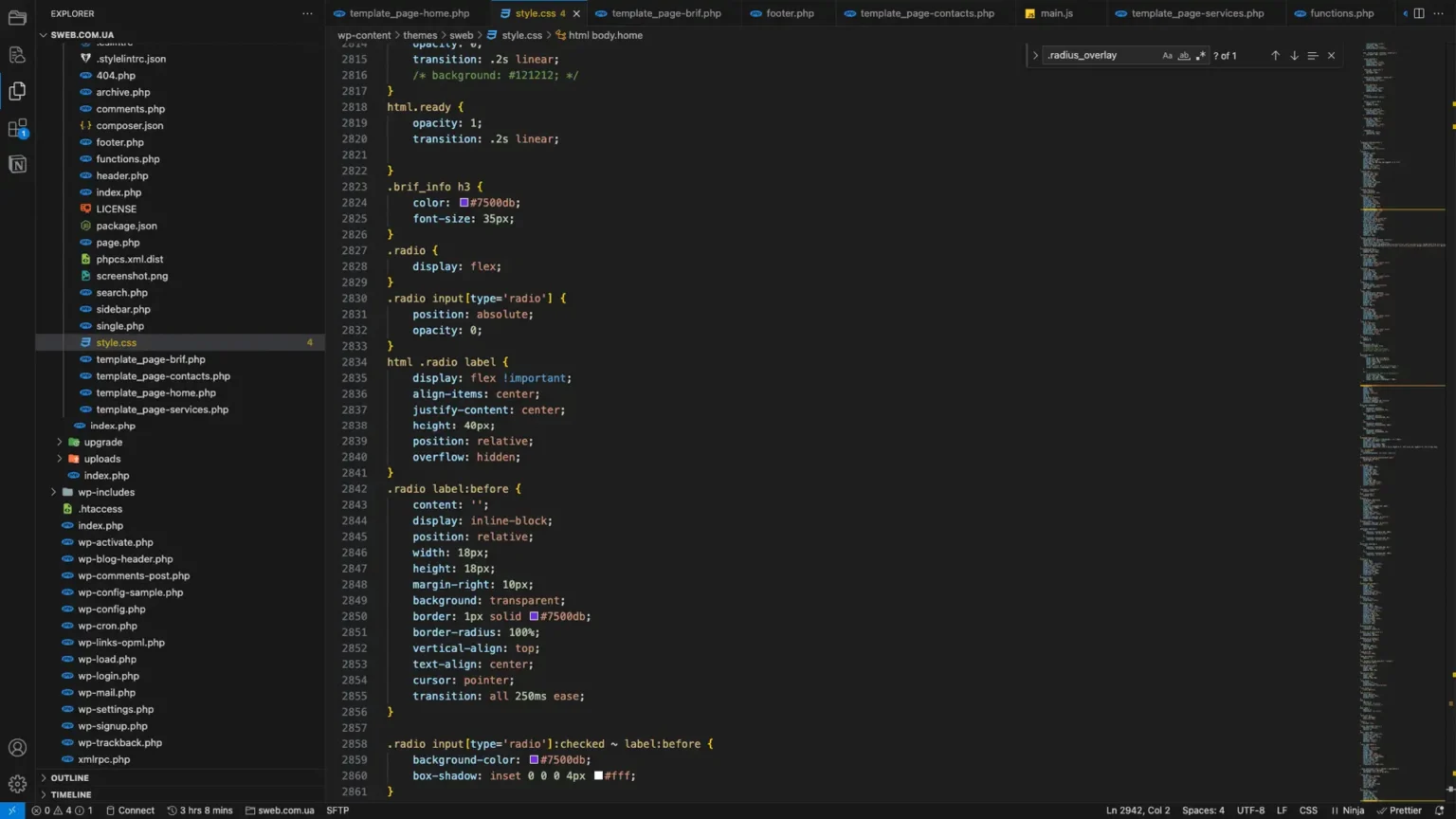The image size is (1456, 819).
Task: Toggle Match Whole Word in find widget
Action: (x=1184, y=55)
